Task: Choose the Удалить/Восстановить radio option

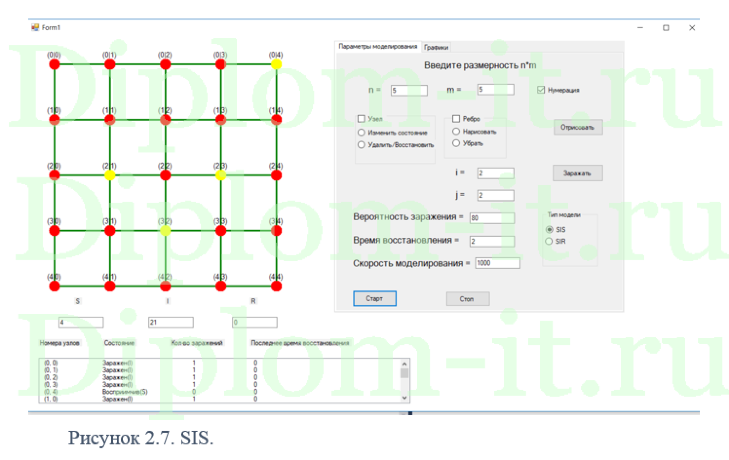Action: click(362, 145)
